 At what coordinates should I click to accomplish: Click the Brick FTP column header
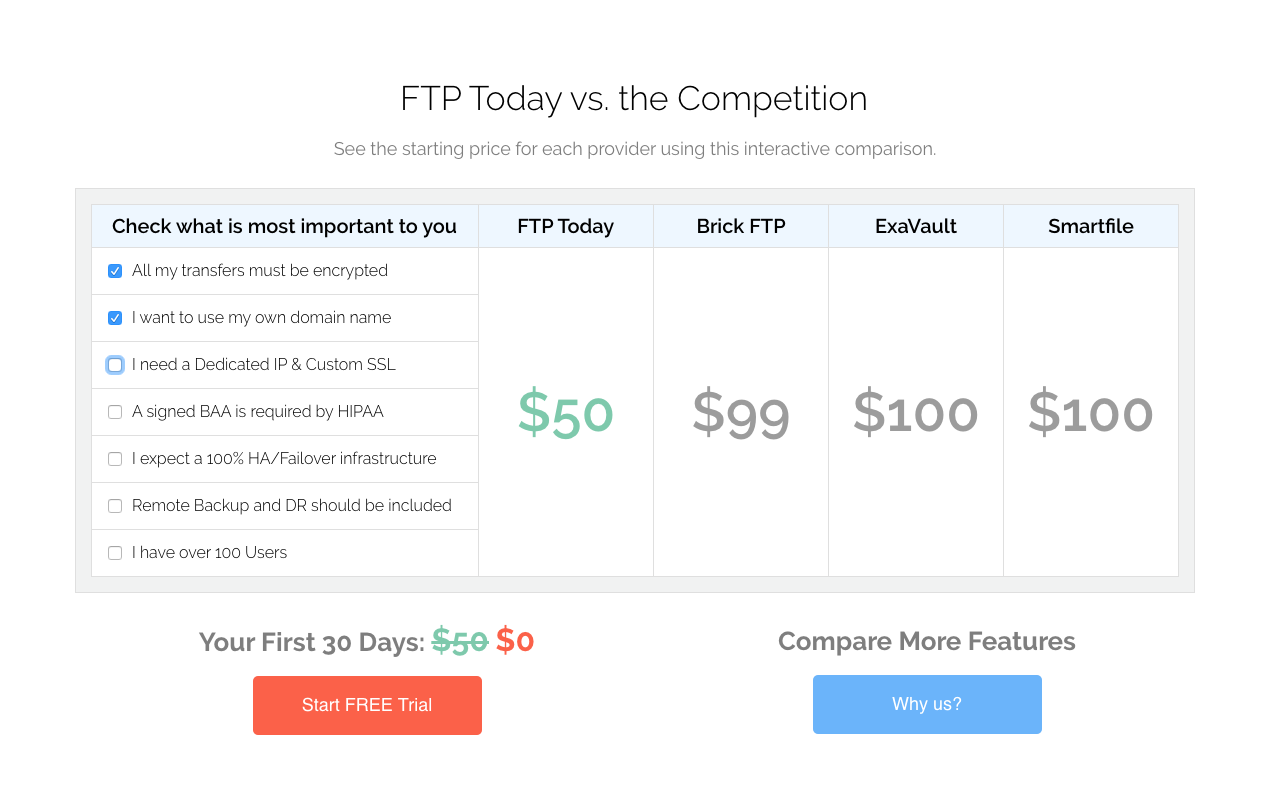pos(741,226)
